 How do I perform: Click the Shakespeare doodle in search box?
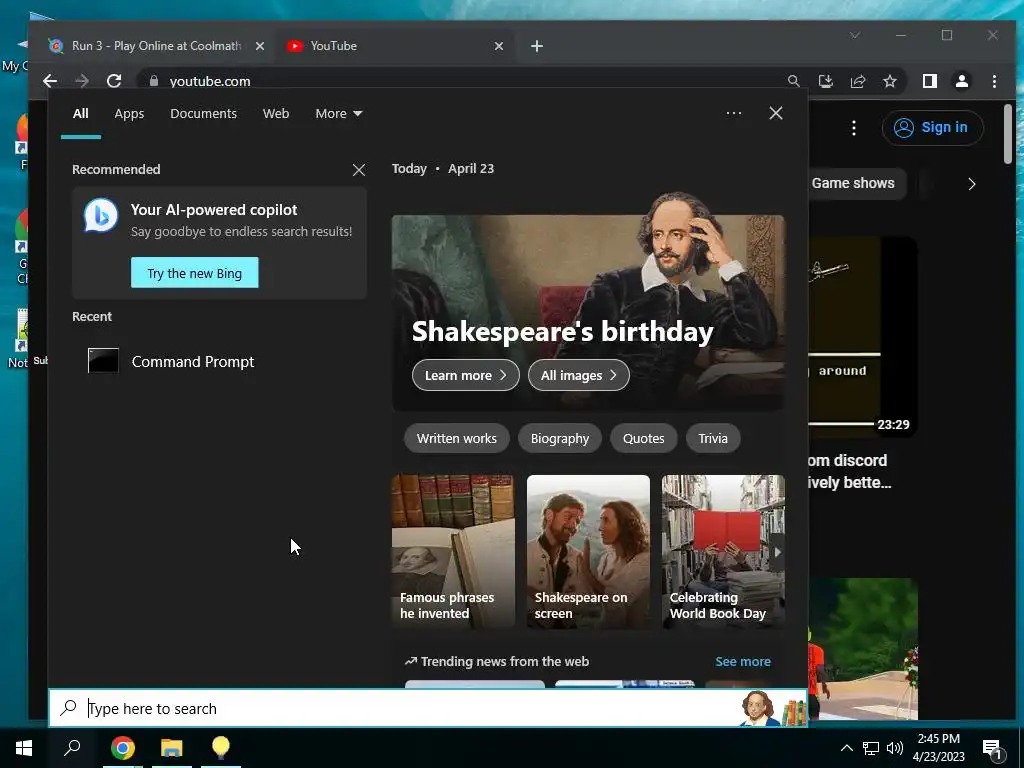click(x=773, y=709)
